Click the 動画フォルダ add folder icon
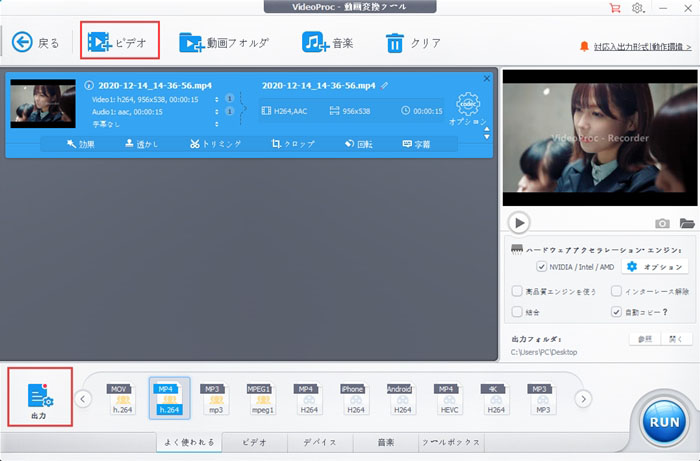700x461 pixels. 192,42
